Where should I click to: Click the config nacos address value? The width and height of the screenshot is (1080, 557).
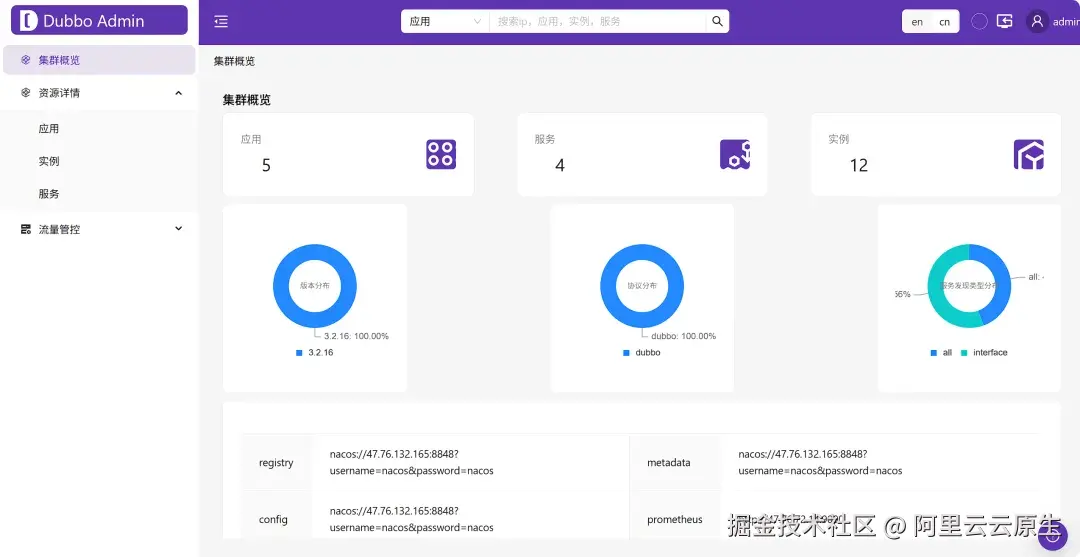pyautogui.click(x=412, y=519)
